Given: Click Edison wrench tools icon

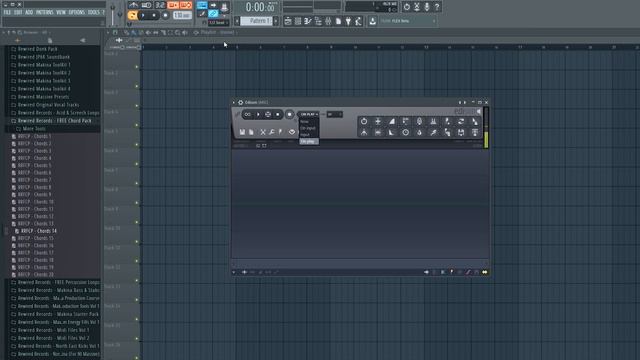Looking at the screenshot, I should click(x=272, y=132).
